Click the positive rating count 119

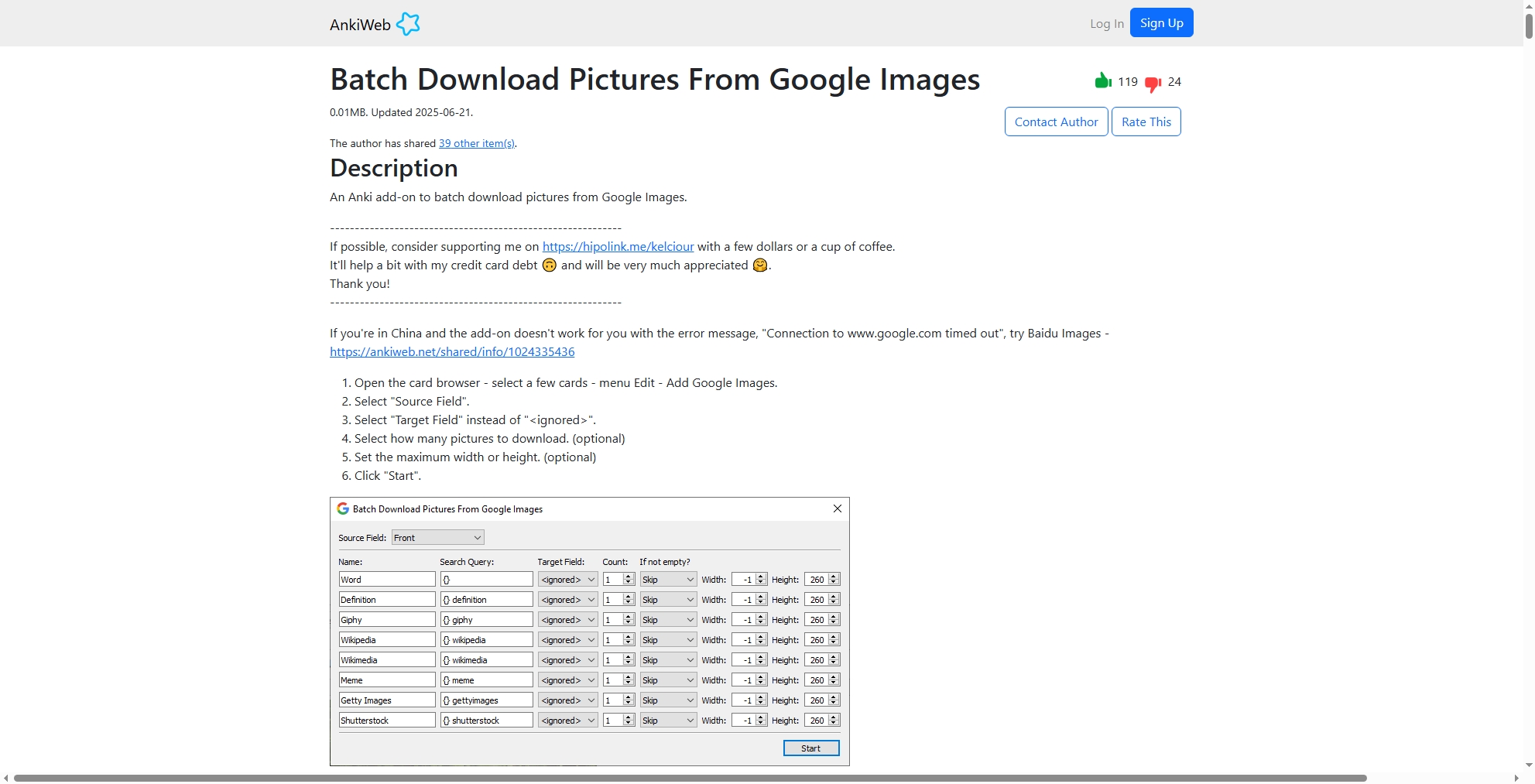(1128, 81)
